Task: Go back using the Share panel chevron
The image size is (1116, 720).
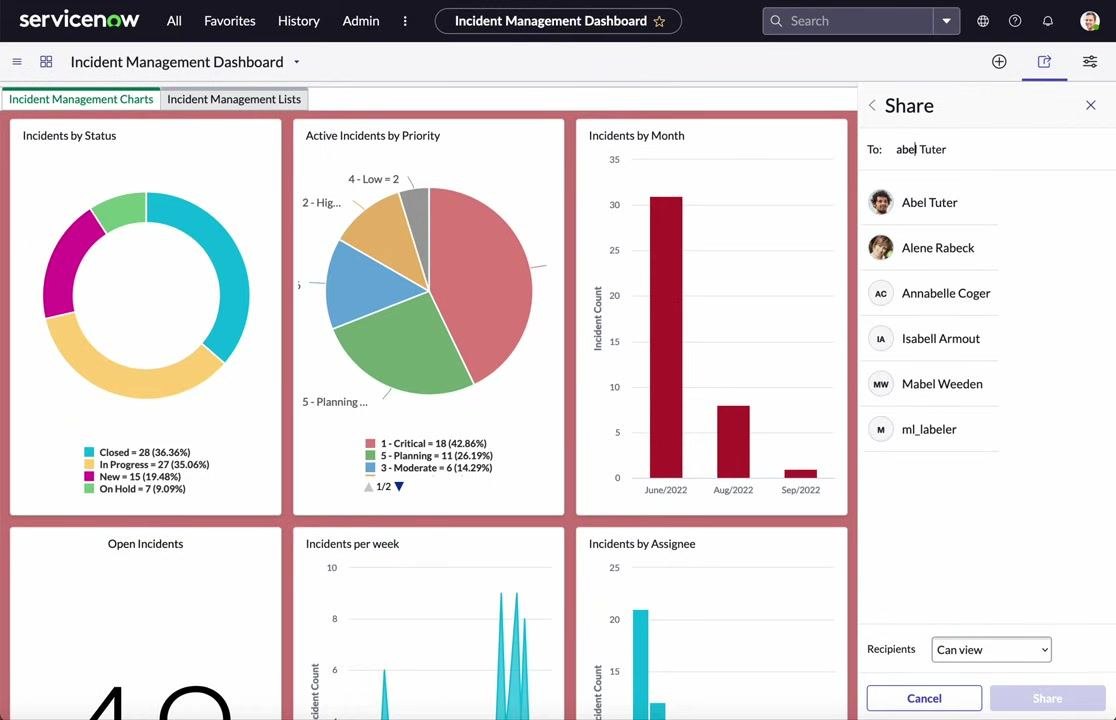Action: click(x=872, y=105)
